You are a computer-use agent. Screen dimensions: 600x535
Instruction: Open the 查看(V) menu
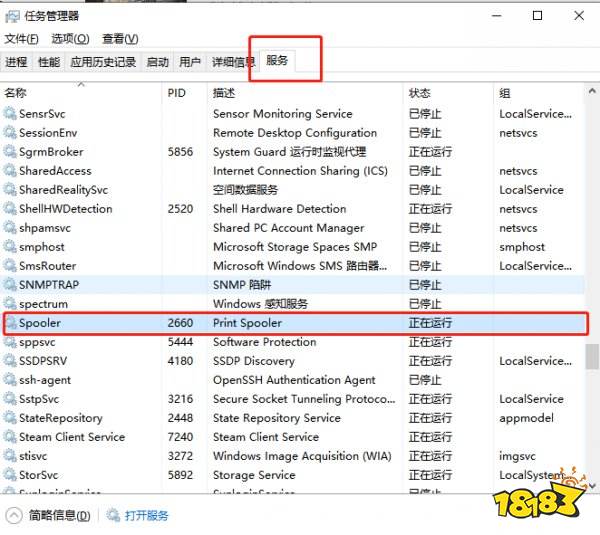(120, 39)
